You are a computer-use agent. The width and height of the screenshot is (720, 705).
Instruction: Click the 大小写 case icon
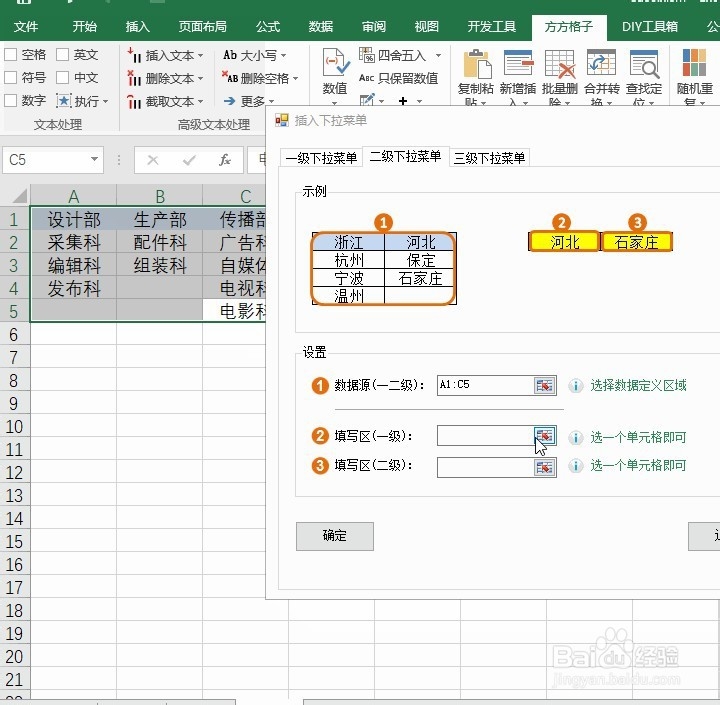click(x=230, y=55)
